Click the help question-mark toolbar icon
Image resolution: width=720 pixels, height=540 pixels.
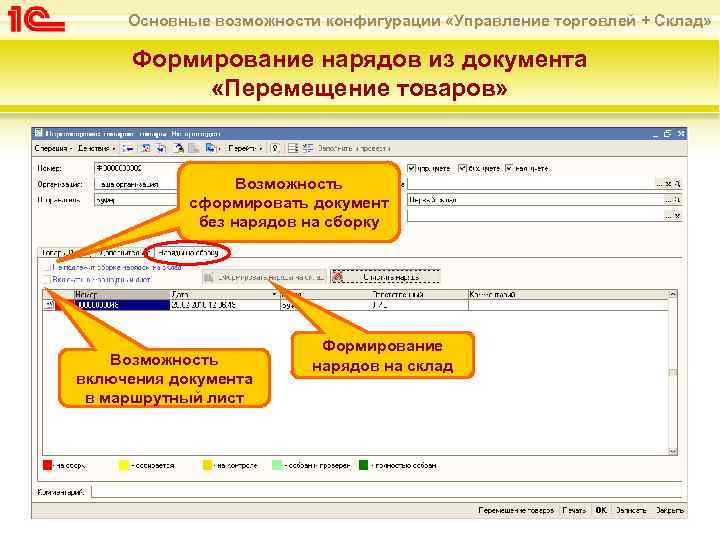pyautogui.click(x=275, y=148)
